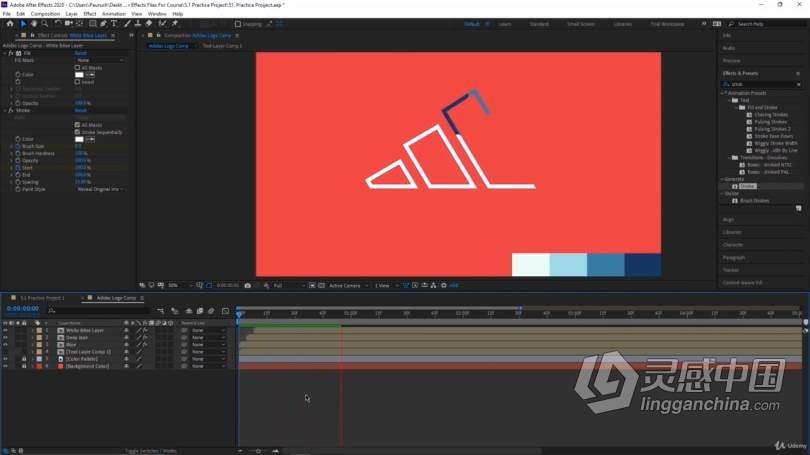Select the Type text tool
The image size is (810, 455).
pos(114,24)
